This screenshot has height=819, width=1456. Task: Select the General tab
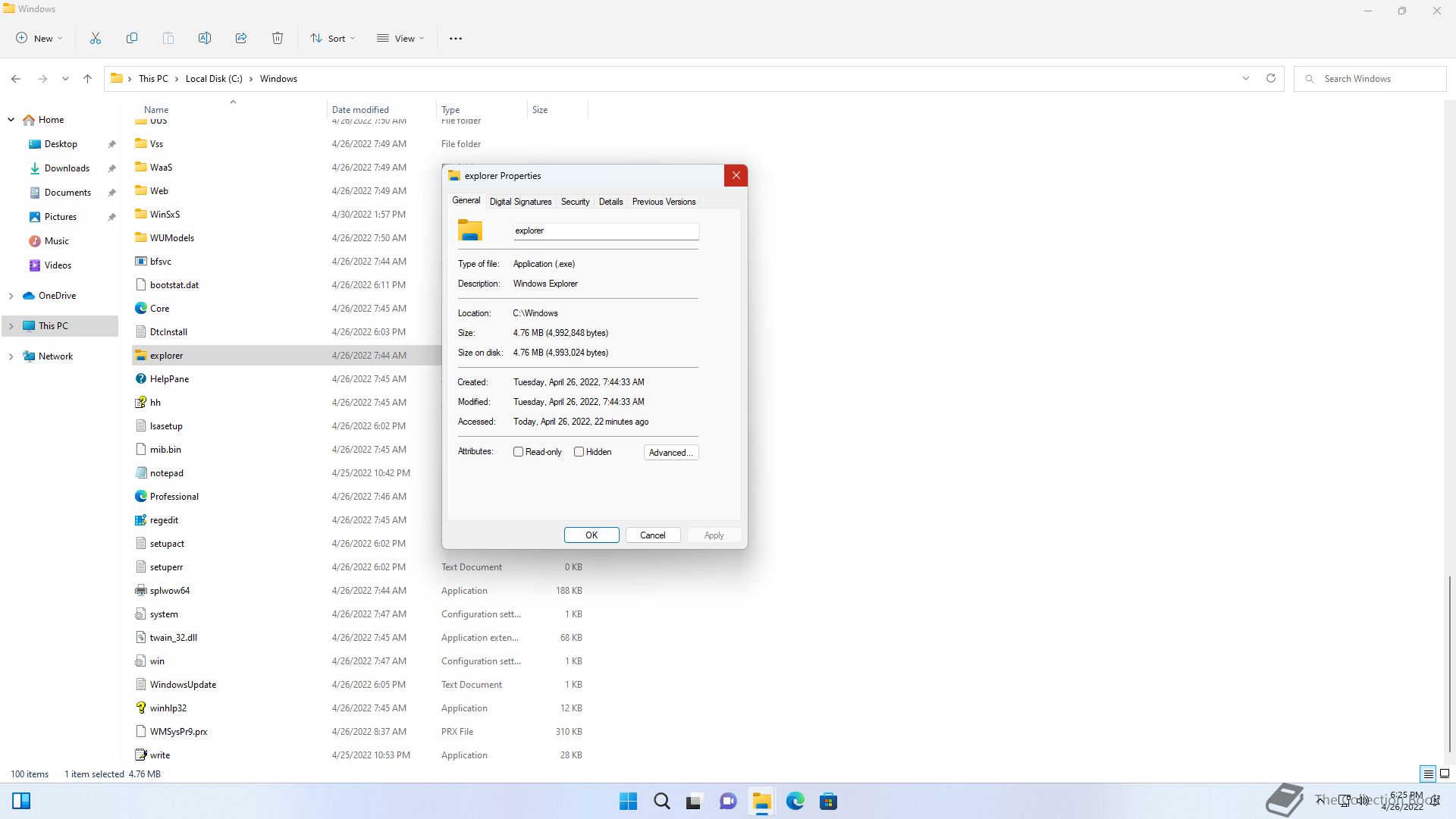point(466,201)
